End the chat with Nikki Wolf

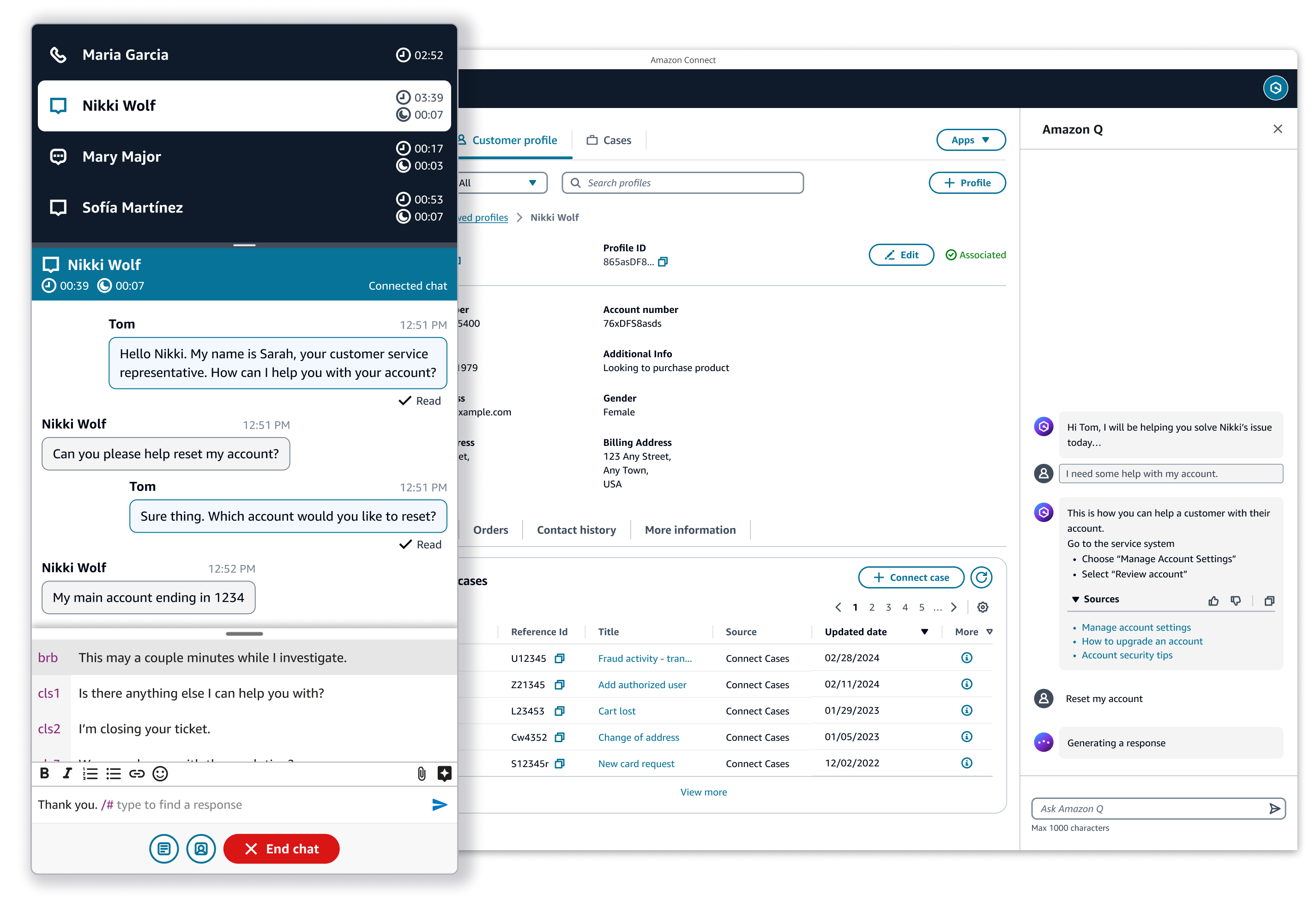click(281, 848)
